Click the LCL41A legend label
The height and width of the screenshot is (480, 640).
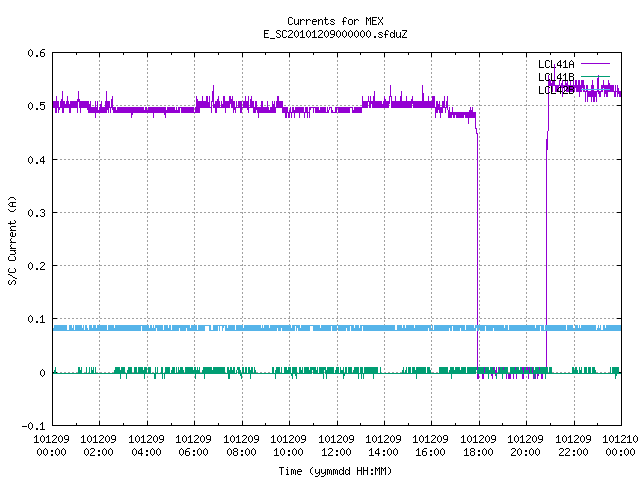tap(556, 64)
